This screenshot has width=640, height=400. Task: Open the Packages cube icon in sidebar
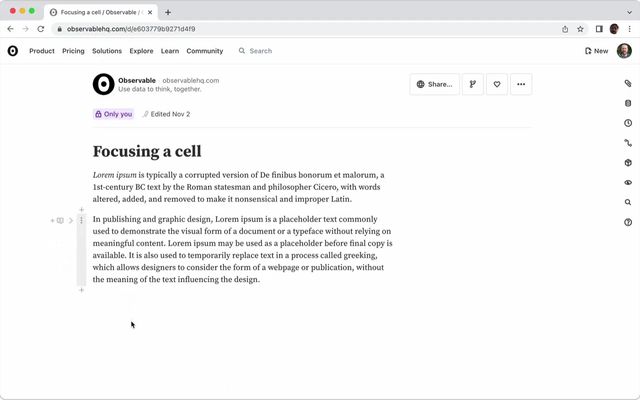pos(628,162)
